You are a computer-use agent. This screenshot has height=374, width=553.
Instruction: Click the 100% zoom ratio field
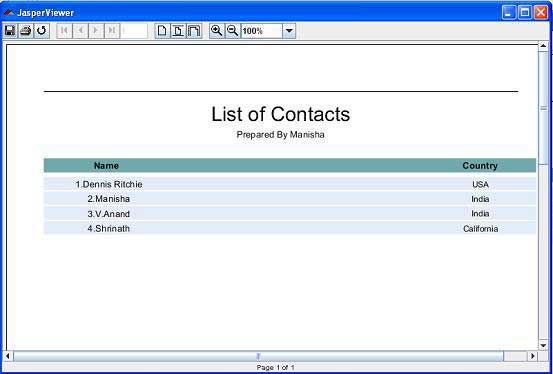point(262,31)
